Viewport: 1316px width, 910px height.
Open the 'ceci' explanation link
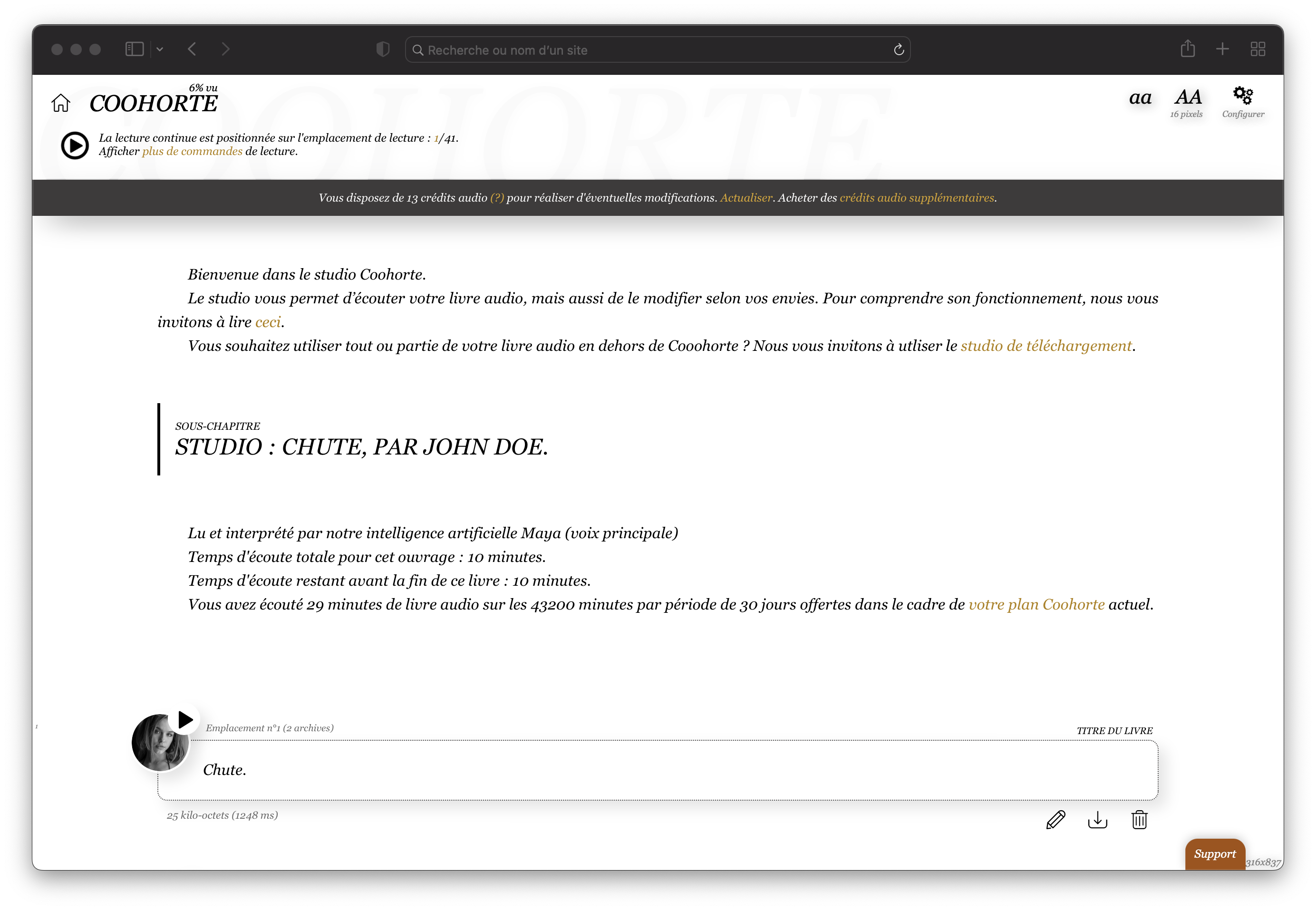[x=268, y=322]
